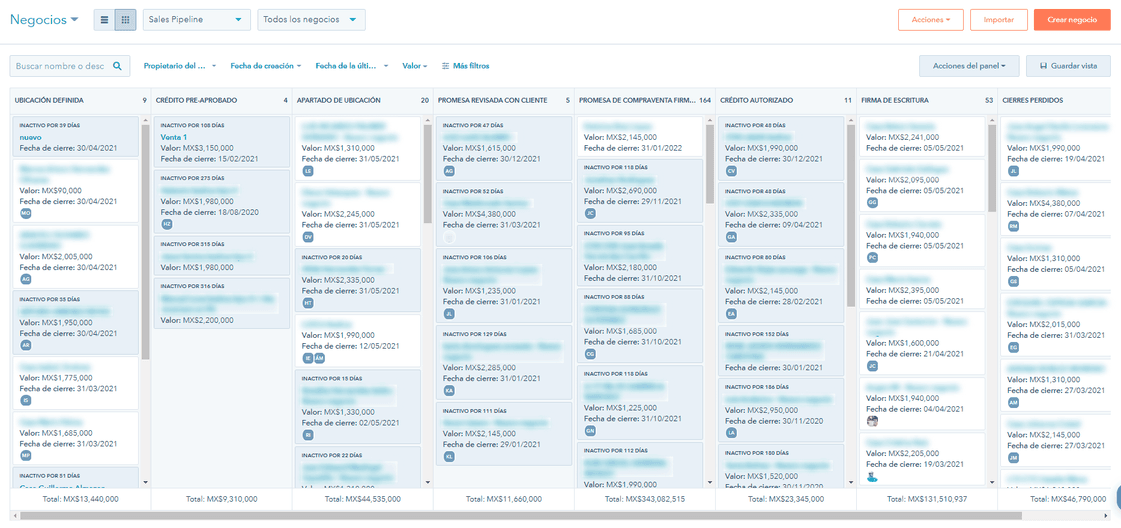Screen dimensions: 1121x528
Task: Click the Crear negocio button
Action: (1072, 20)
